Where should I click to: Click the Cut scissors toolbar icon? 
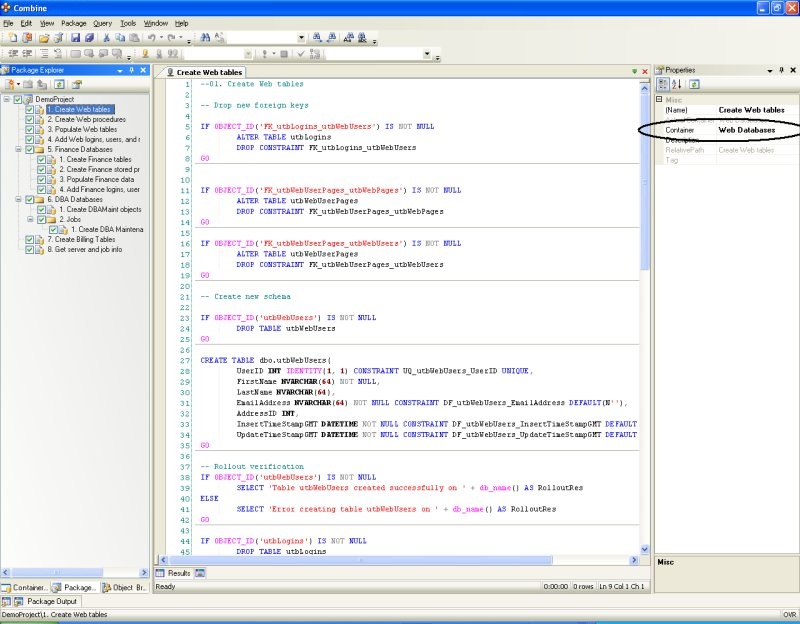[105, 37]
